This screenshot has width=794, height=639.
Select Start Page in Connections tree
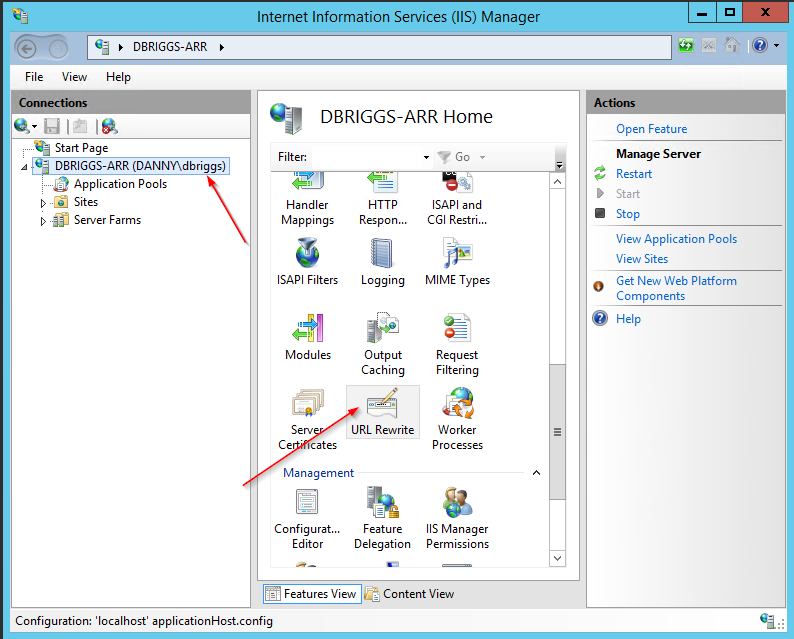click(81, 148)
